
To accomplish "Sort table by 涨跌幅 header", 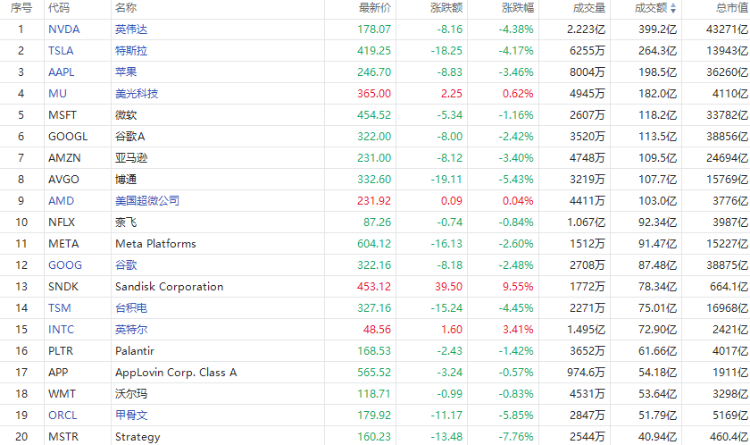I will pos(518,8).
